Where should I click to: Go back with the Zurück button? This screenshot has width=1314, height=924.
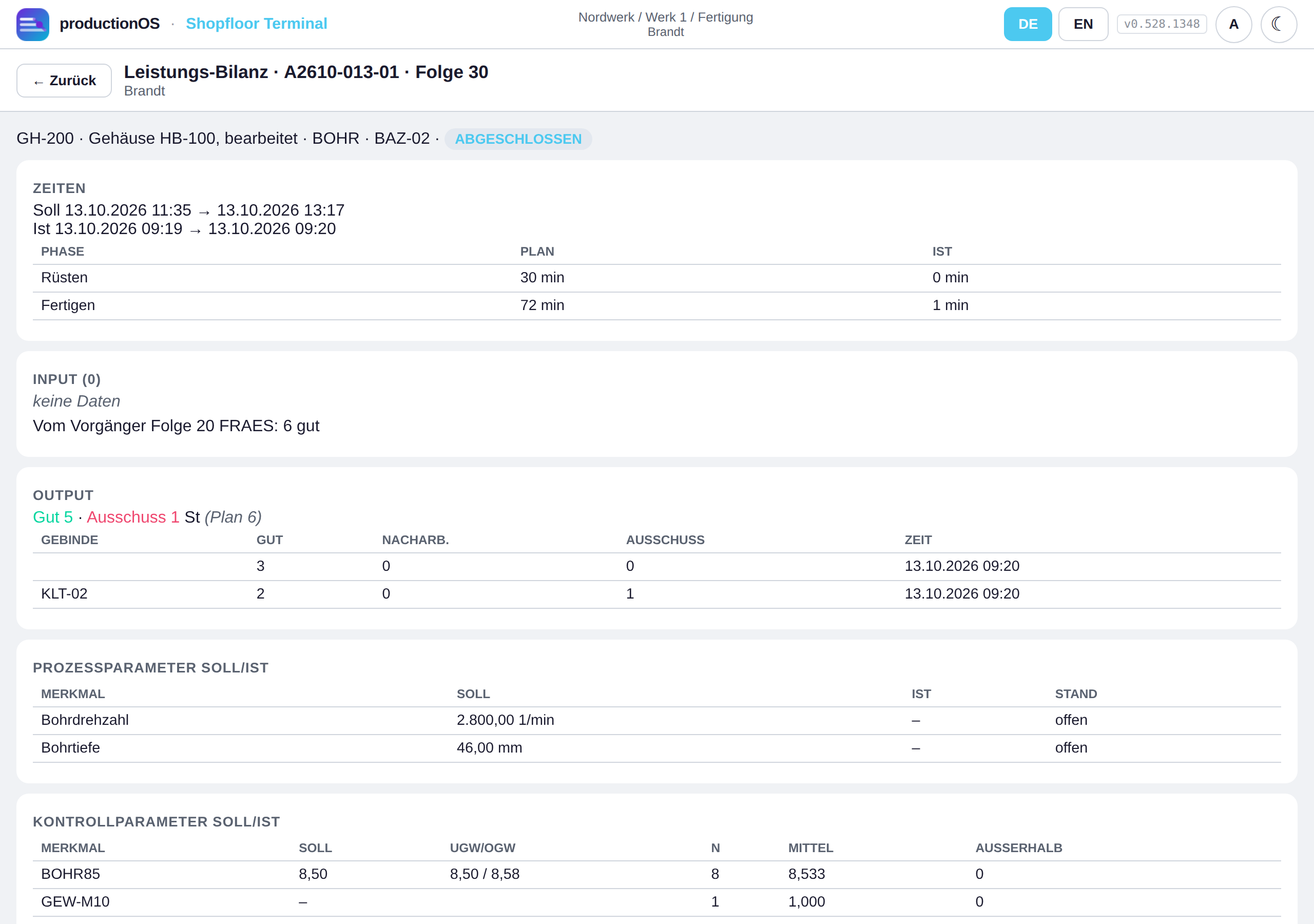click(x=64, y=81)
